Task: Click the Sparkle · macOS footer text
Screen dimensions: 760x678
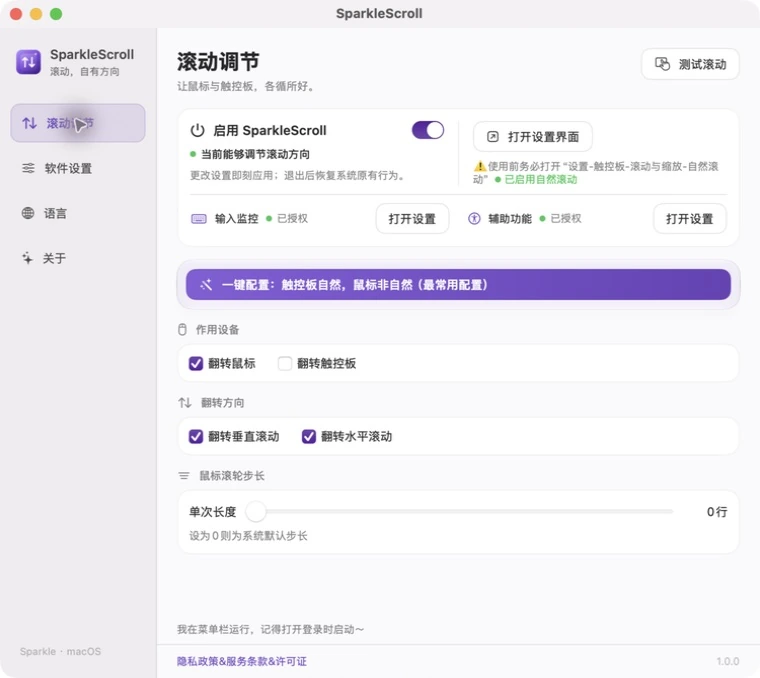Action: [x=61, y=651]
